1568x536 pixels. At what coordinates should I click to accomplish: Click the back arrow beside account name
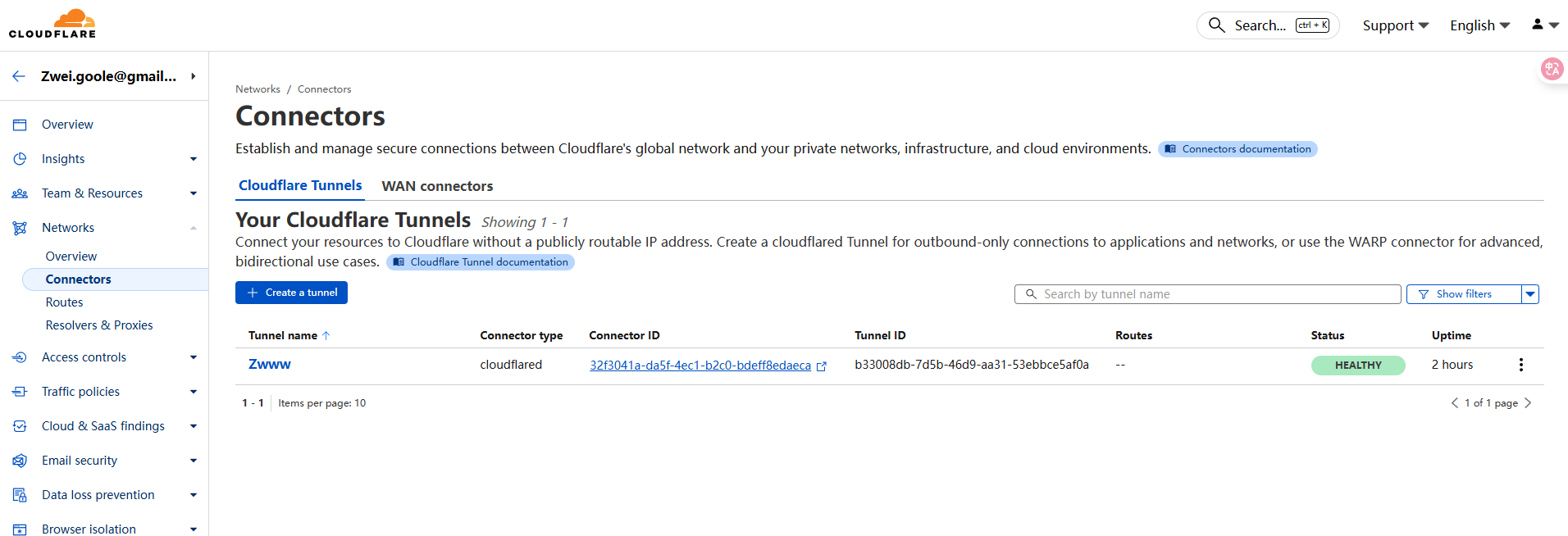coord(19,76)
